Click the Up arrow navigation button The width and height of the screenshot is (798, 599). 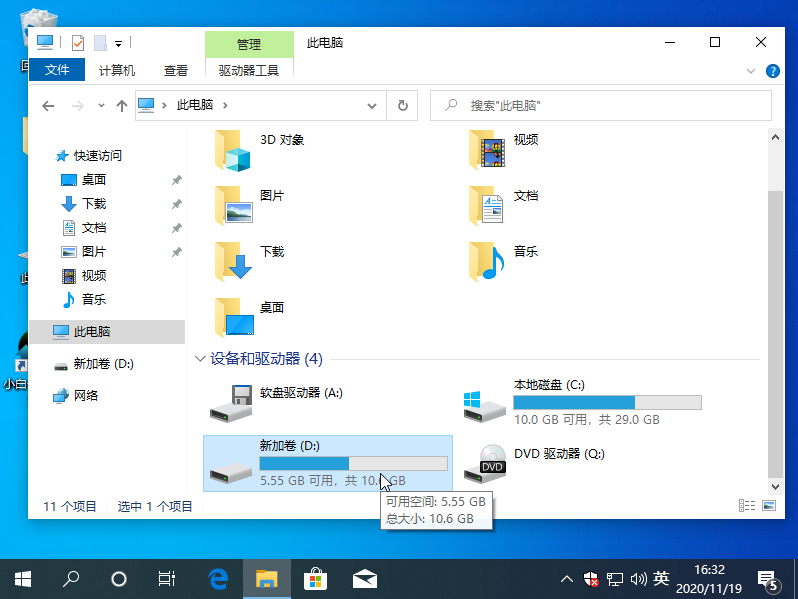[121, 105]
